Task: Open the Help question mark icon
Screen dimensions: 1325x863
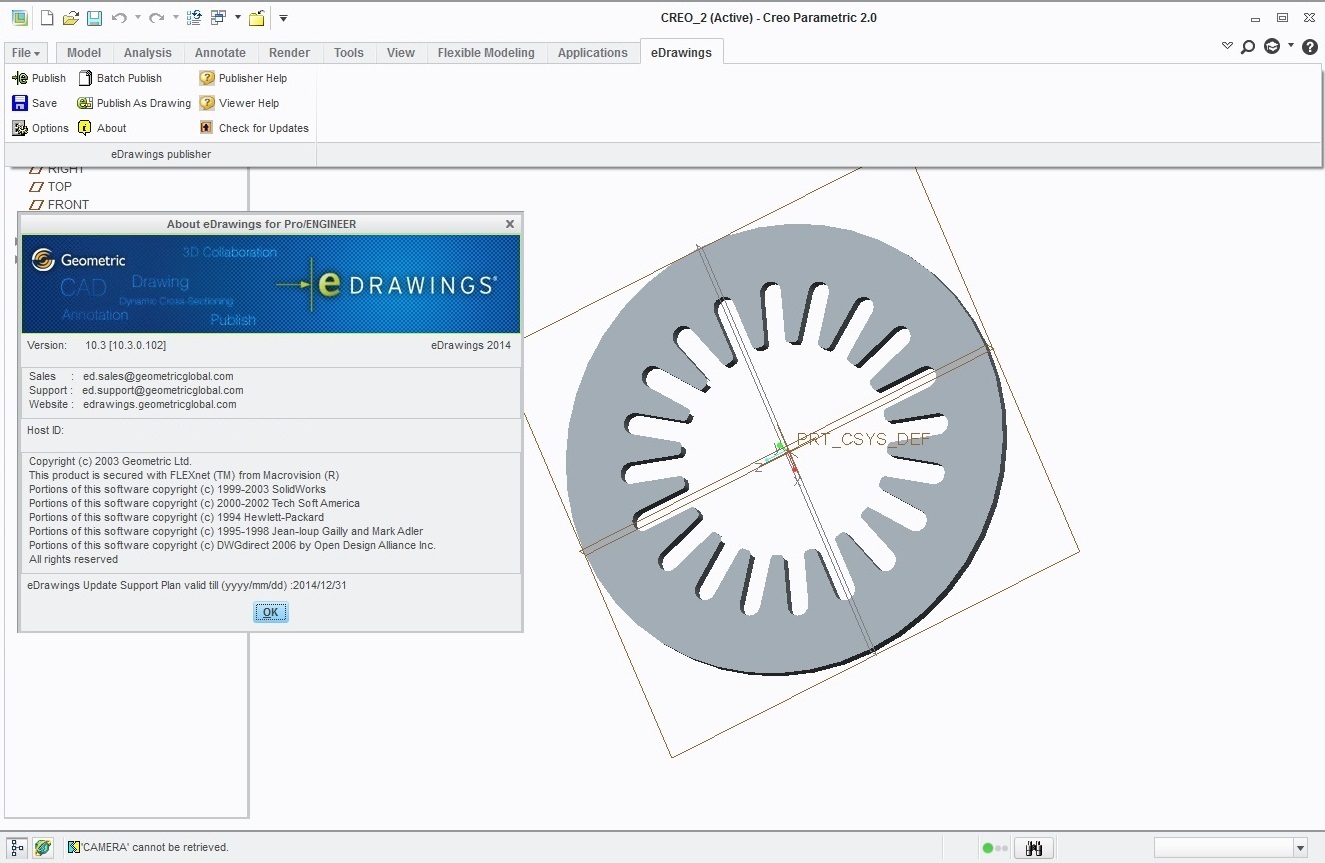Action: [x=1310, y=46]
